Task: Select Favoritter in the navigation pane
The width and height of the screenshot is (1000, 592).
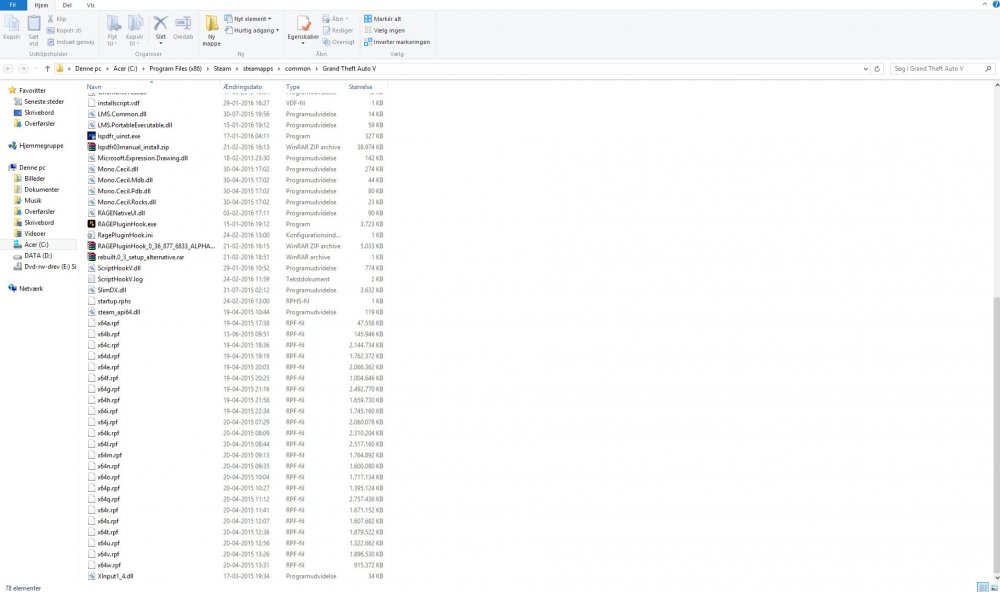Action: [32, 91]
